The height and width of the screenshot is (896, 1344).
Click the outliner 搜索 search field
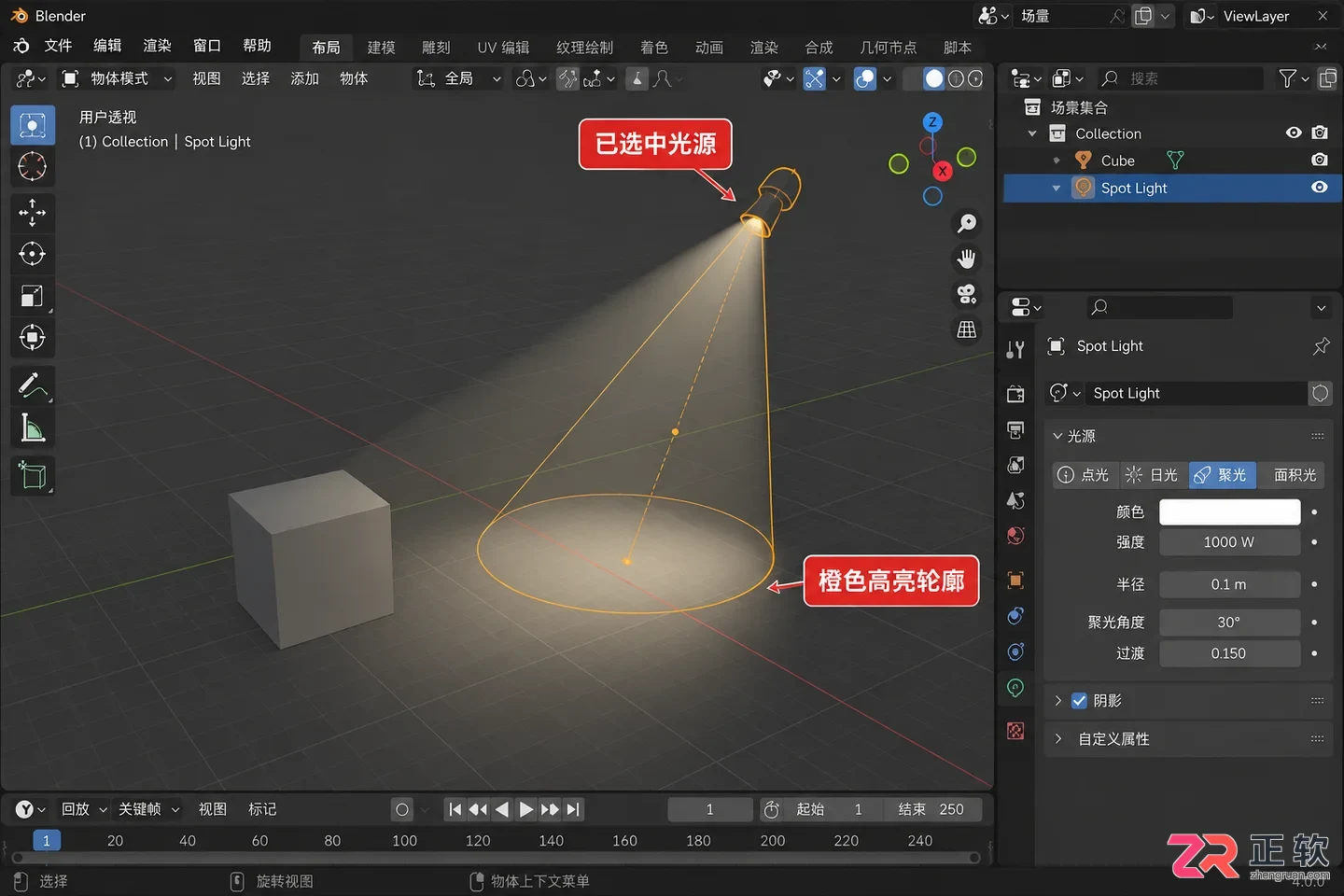pyautogui.click(x=1181, y=78)
